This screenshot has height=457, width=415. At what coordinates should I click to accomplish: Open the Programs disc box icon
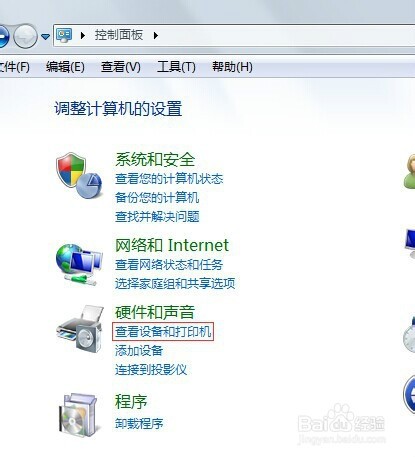coord(80,415)
